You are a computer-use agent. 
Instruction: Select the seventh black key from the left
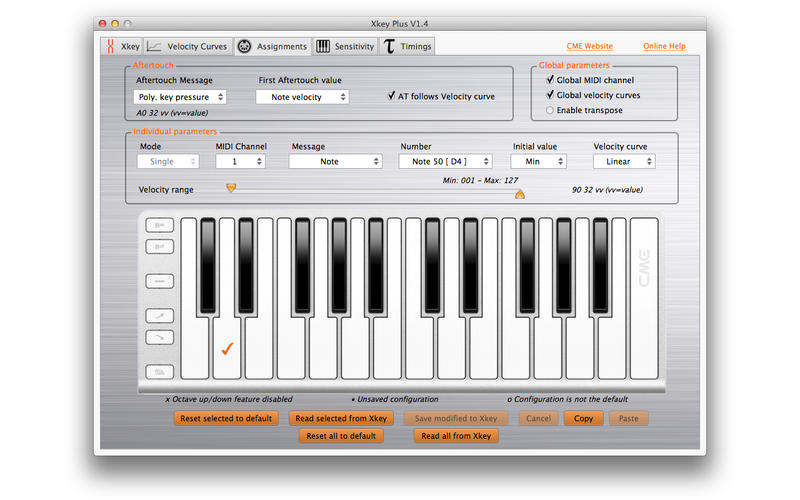(470, 265)
